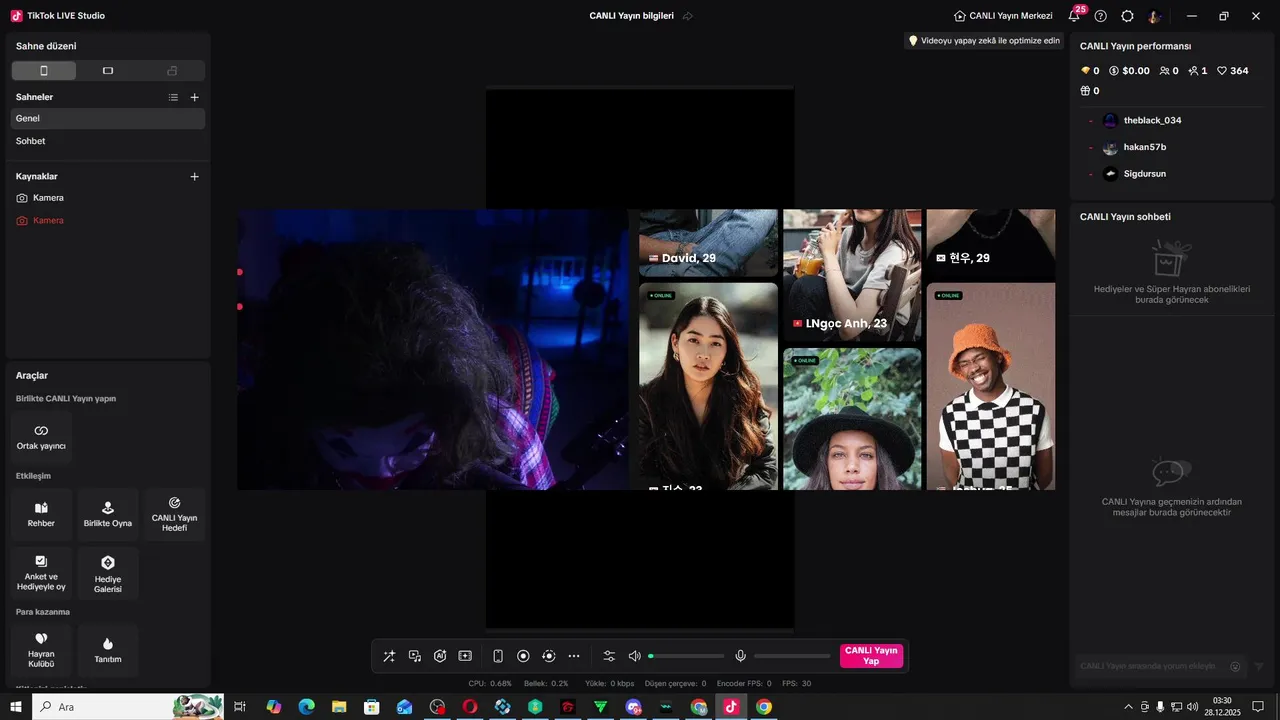Select the red Kamera source

coord(108,220)
